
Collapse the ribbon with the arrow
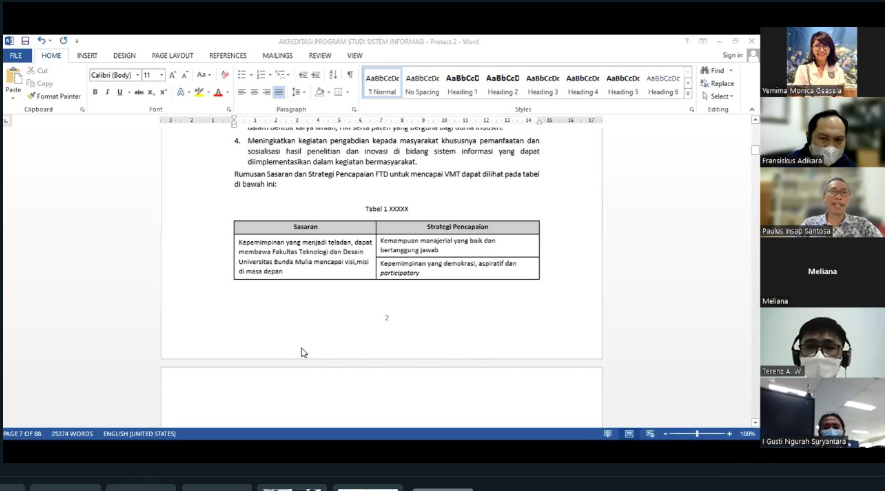tap(752, 109)
